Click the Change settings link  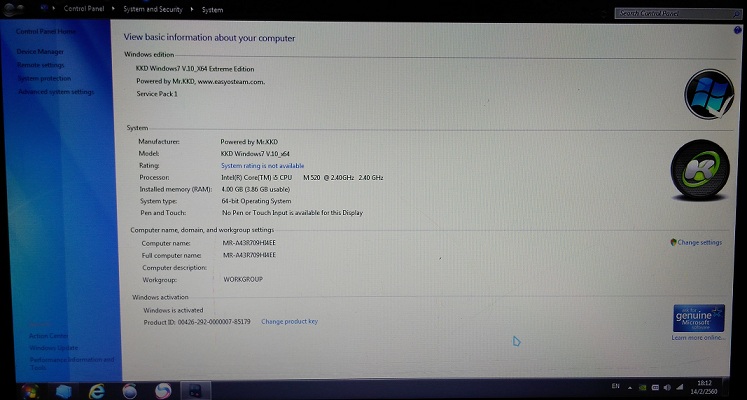point(699,242)
